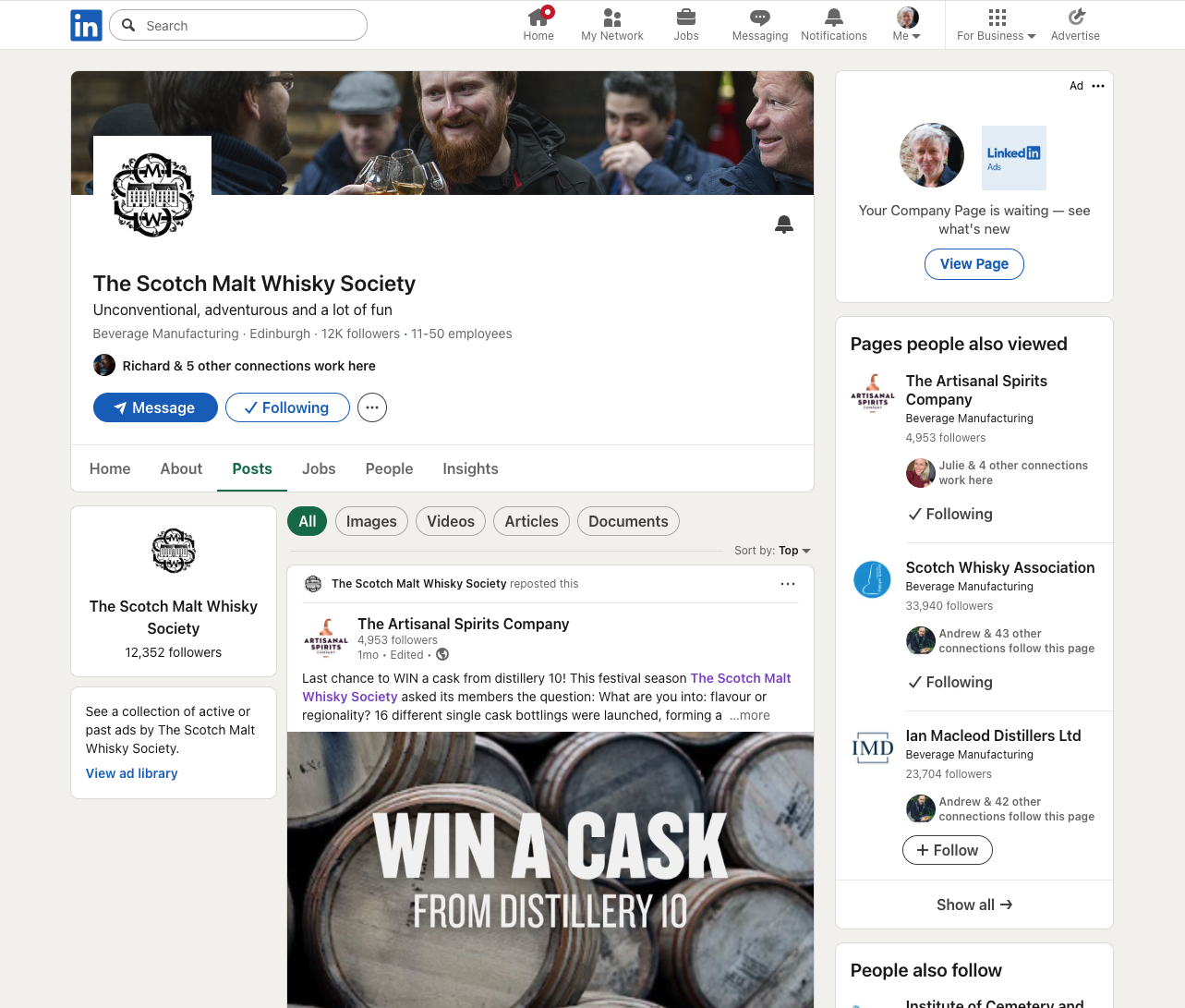Open Scotch Whisky Association page title
The width and height of the screenshot is (1185, 1008).
coord(1000,567)
